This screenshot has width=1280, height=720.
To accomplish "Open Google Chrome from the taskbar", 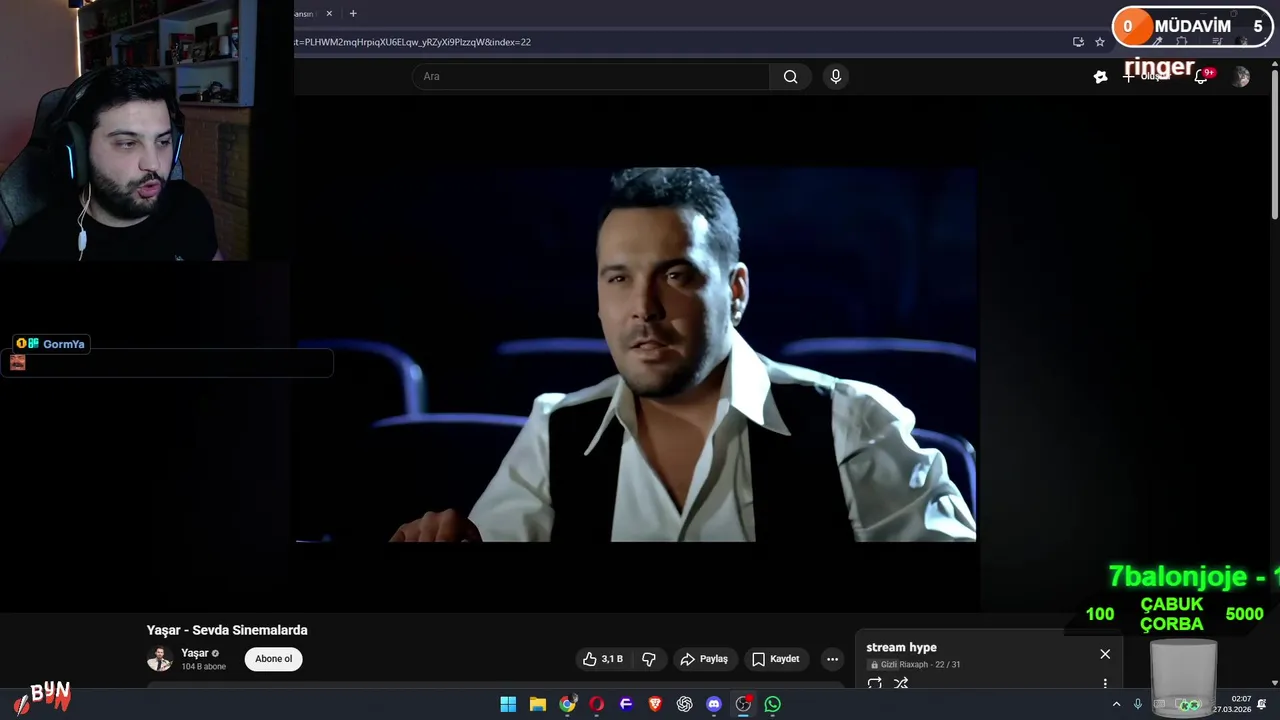I will click(567, 704).
